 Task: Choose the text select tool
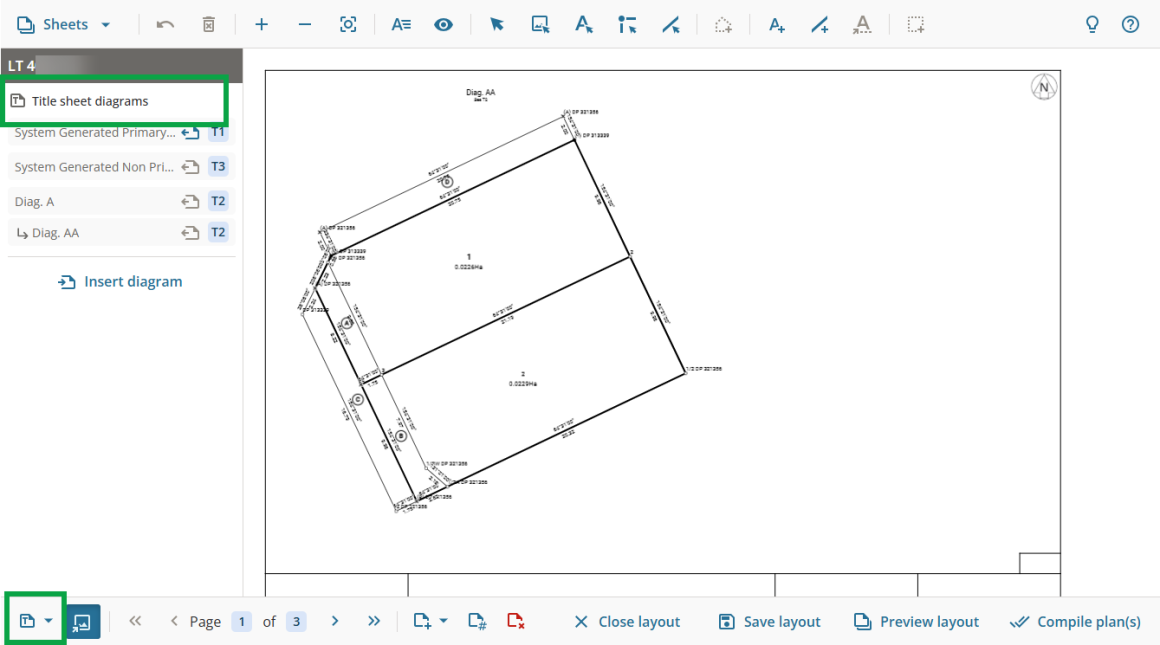(584, 24)
